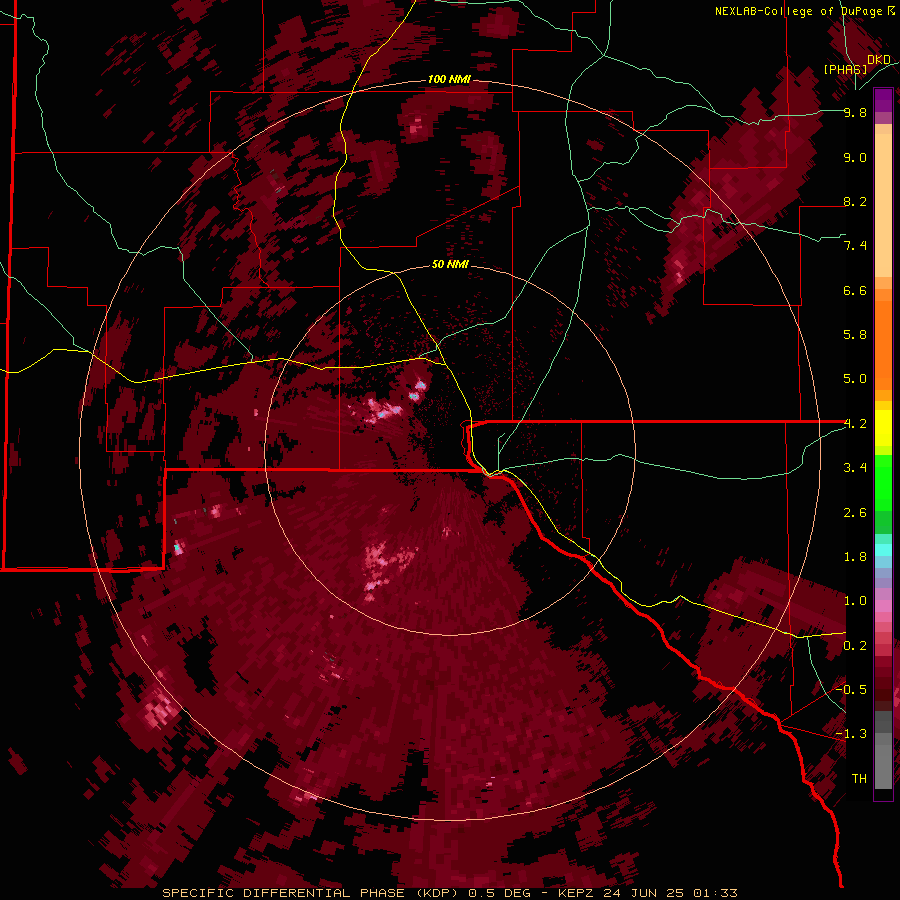Screen dimensions: 900x900
Task: Click the 1.8 scale value
Action: click(855, 556)
